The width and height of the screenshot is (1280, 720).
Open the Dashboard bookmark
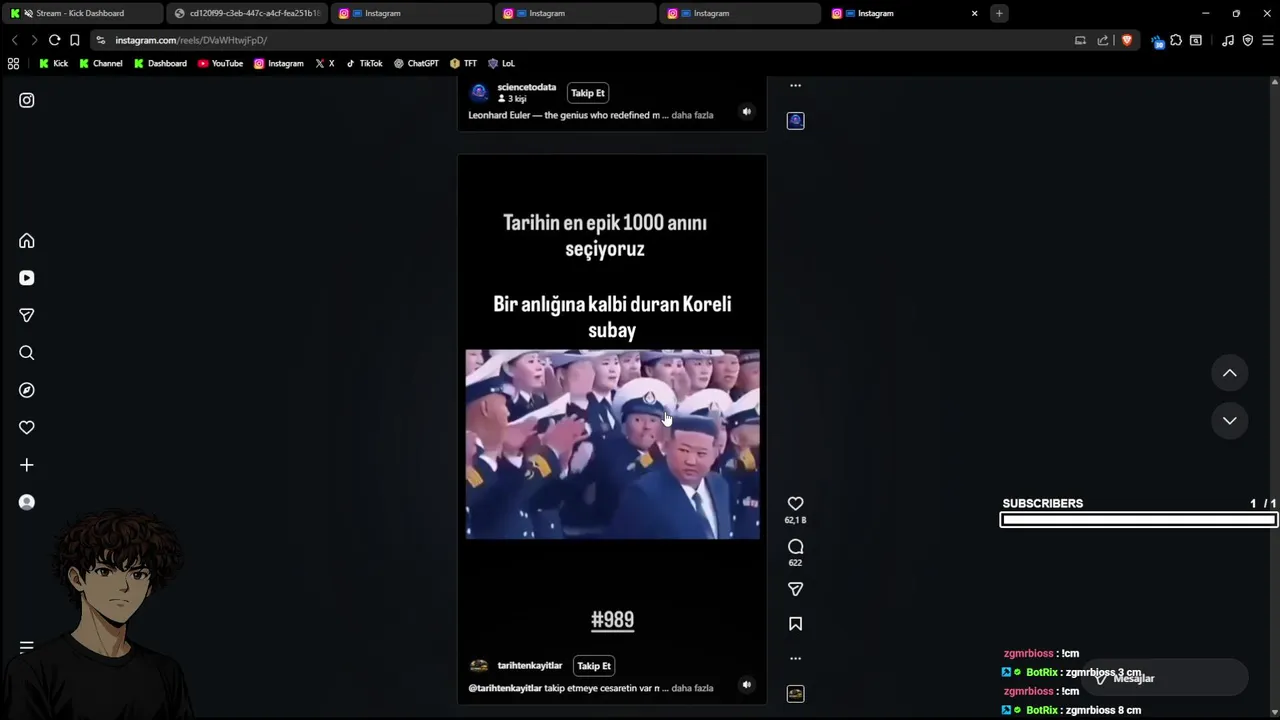click(160, 63)
